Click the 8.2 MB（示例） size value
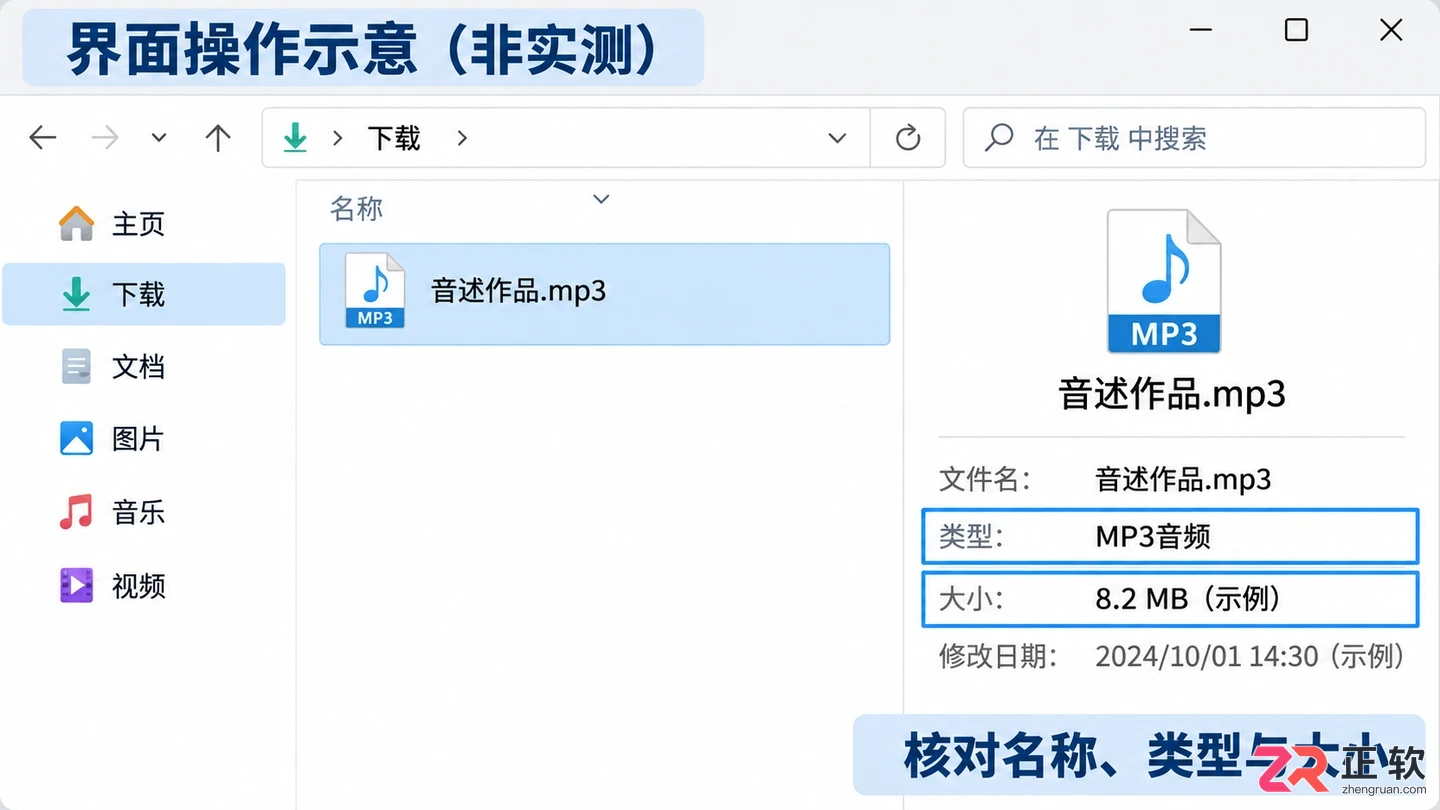The width and height of the screenshot is (1440, 810). click(x=1188, y=598)
